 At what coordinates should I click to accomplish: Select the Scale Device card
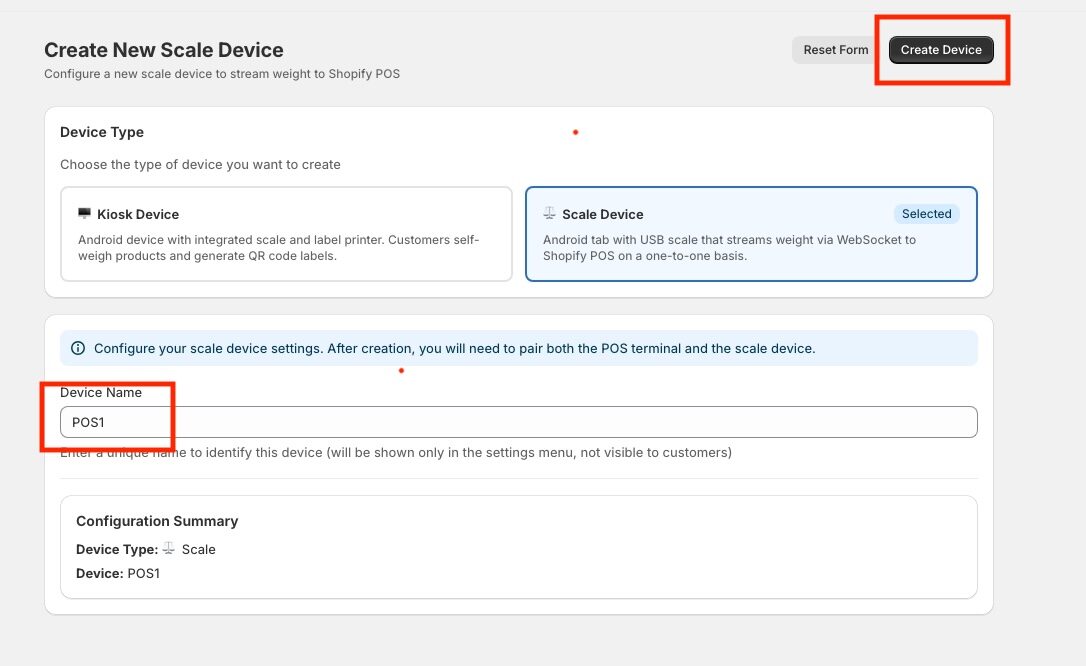click(x=751, y=234)
